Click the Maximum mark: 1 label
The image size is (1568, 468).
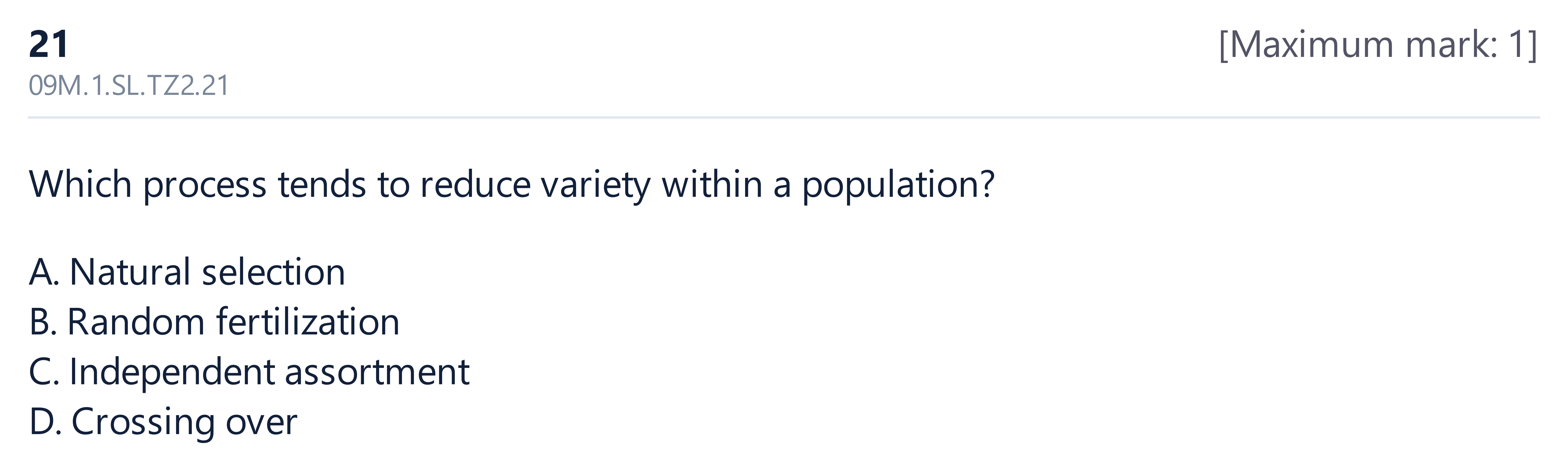(1378, 45)
